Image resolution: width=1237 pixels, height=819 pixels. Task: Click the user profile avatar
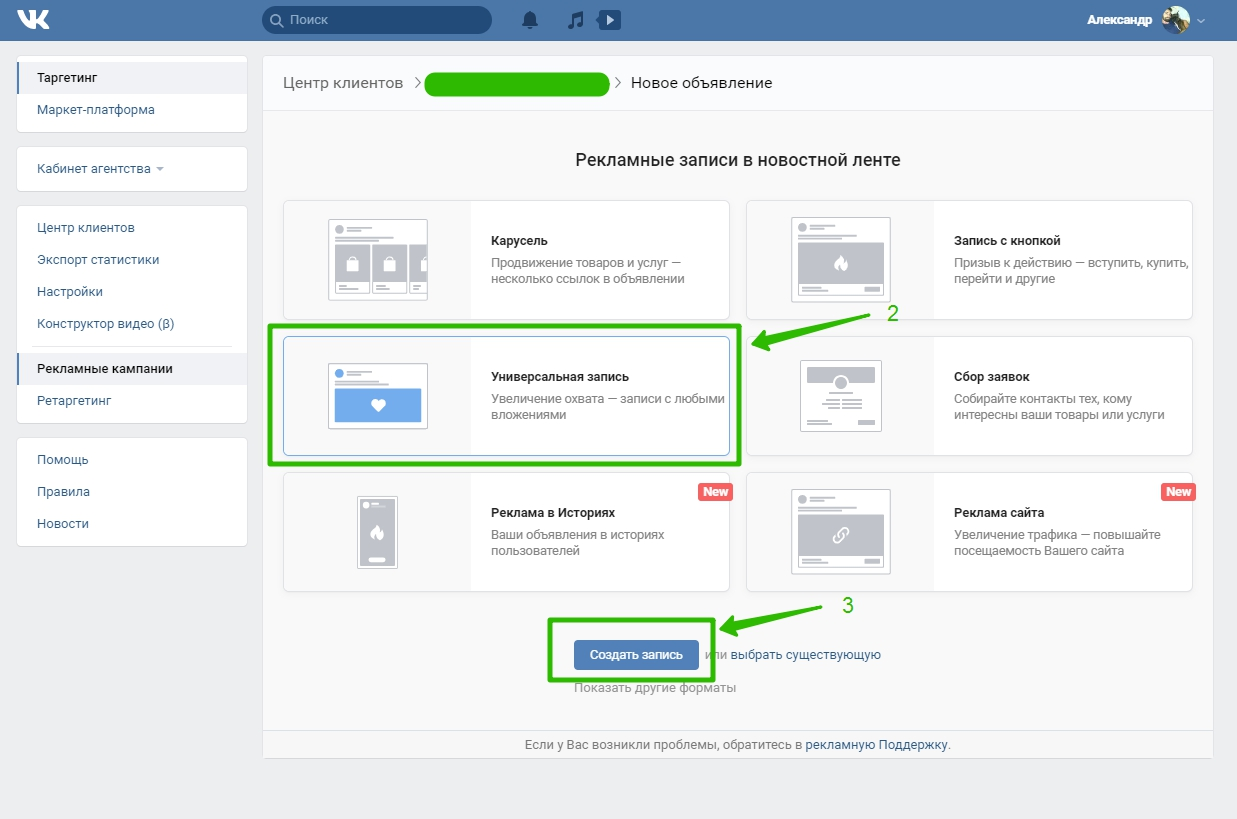click(x=1175, y=20)
